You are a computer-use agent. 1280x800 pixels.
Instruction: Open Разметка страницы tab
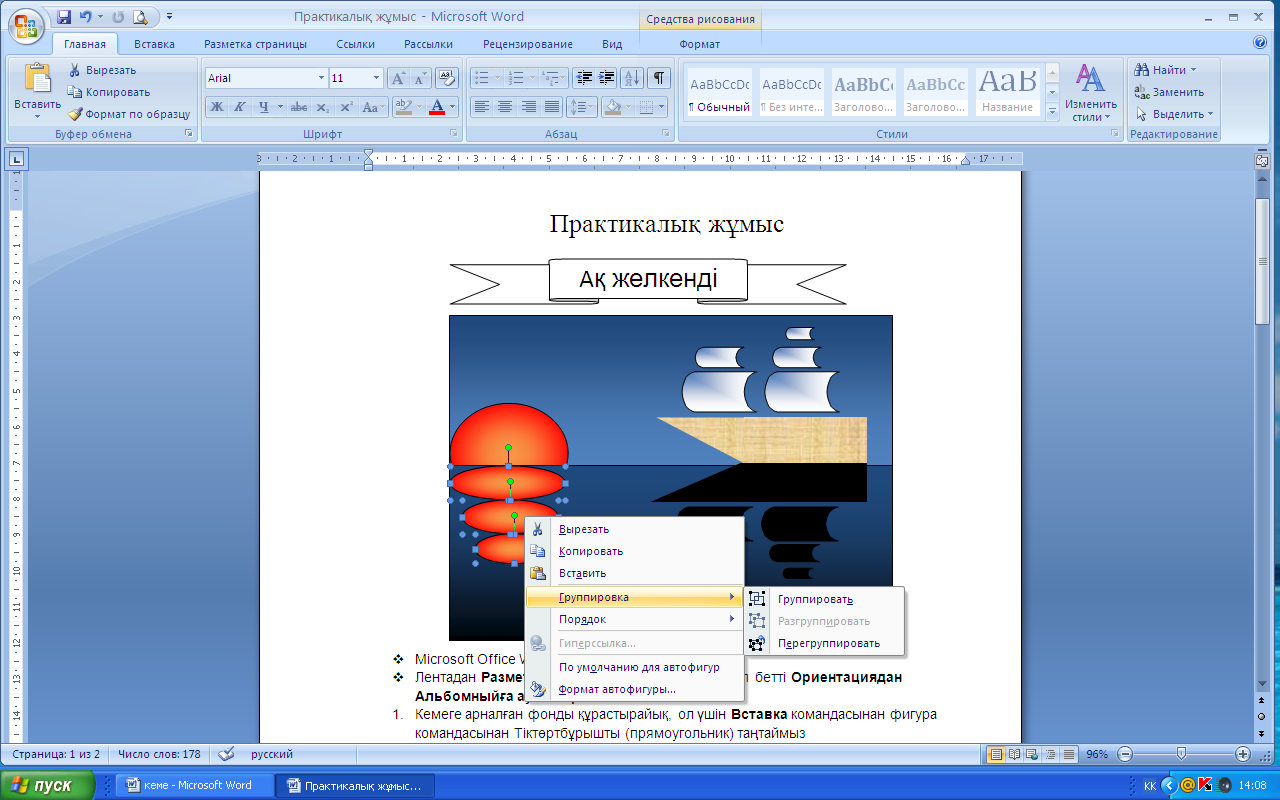click(255, 44)
